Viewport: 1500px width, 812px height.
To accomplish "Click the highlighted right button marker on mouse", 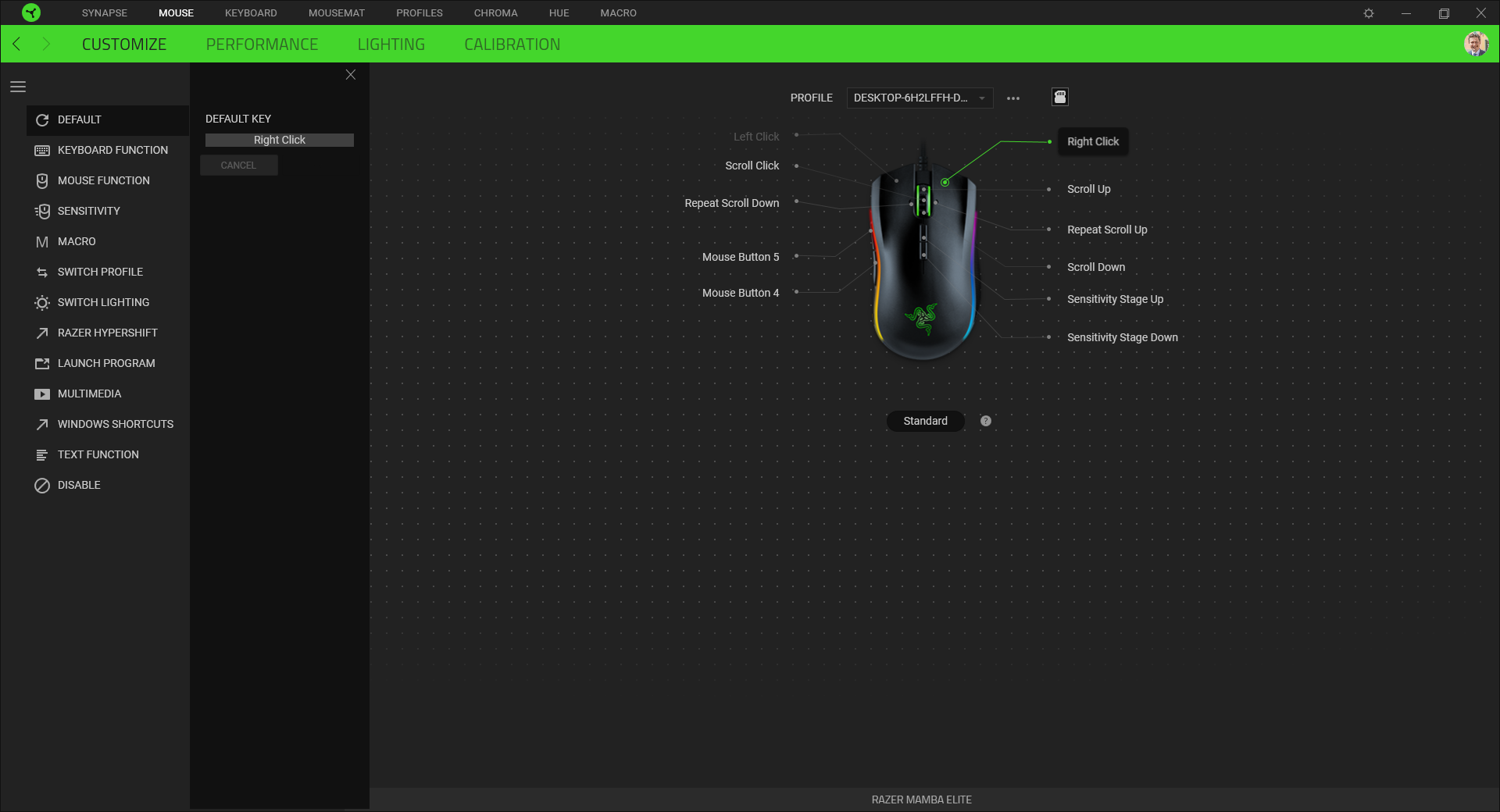I will 945,182.
